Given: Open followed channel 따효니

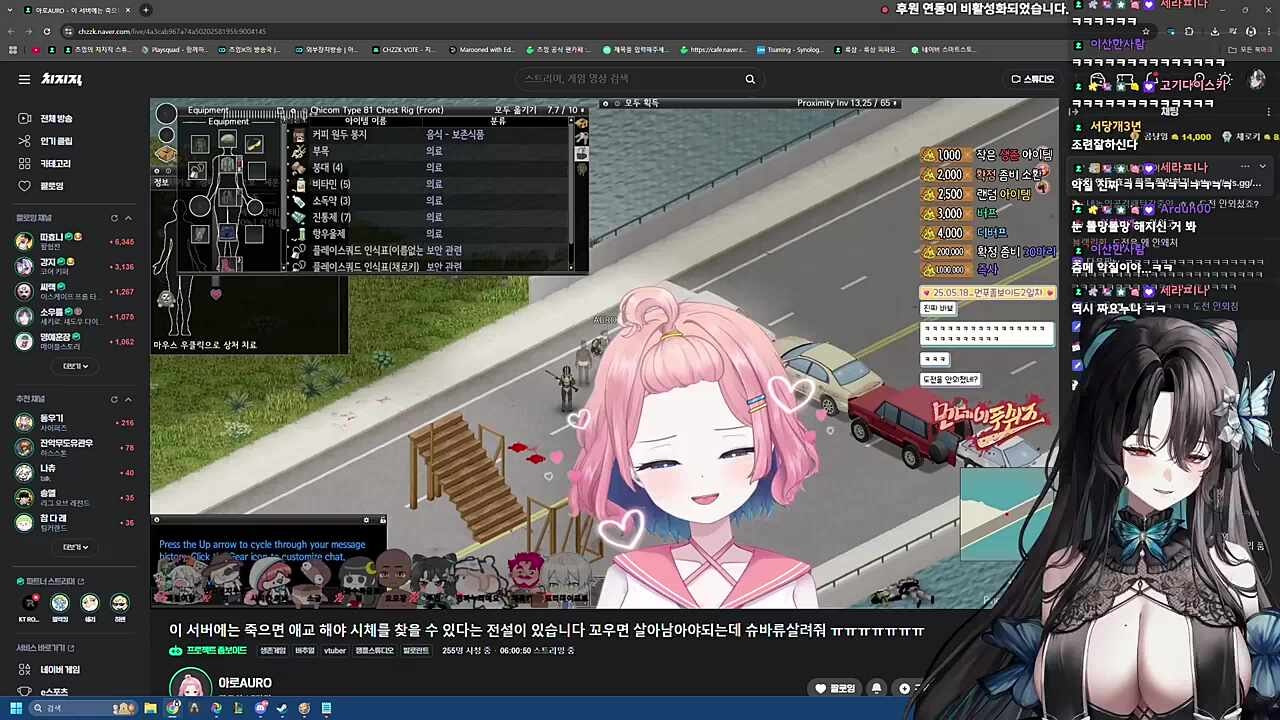Looking at the screenshot, I should [x=74, y=241].
